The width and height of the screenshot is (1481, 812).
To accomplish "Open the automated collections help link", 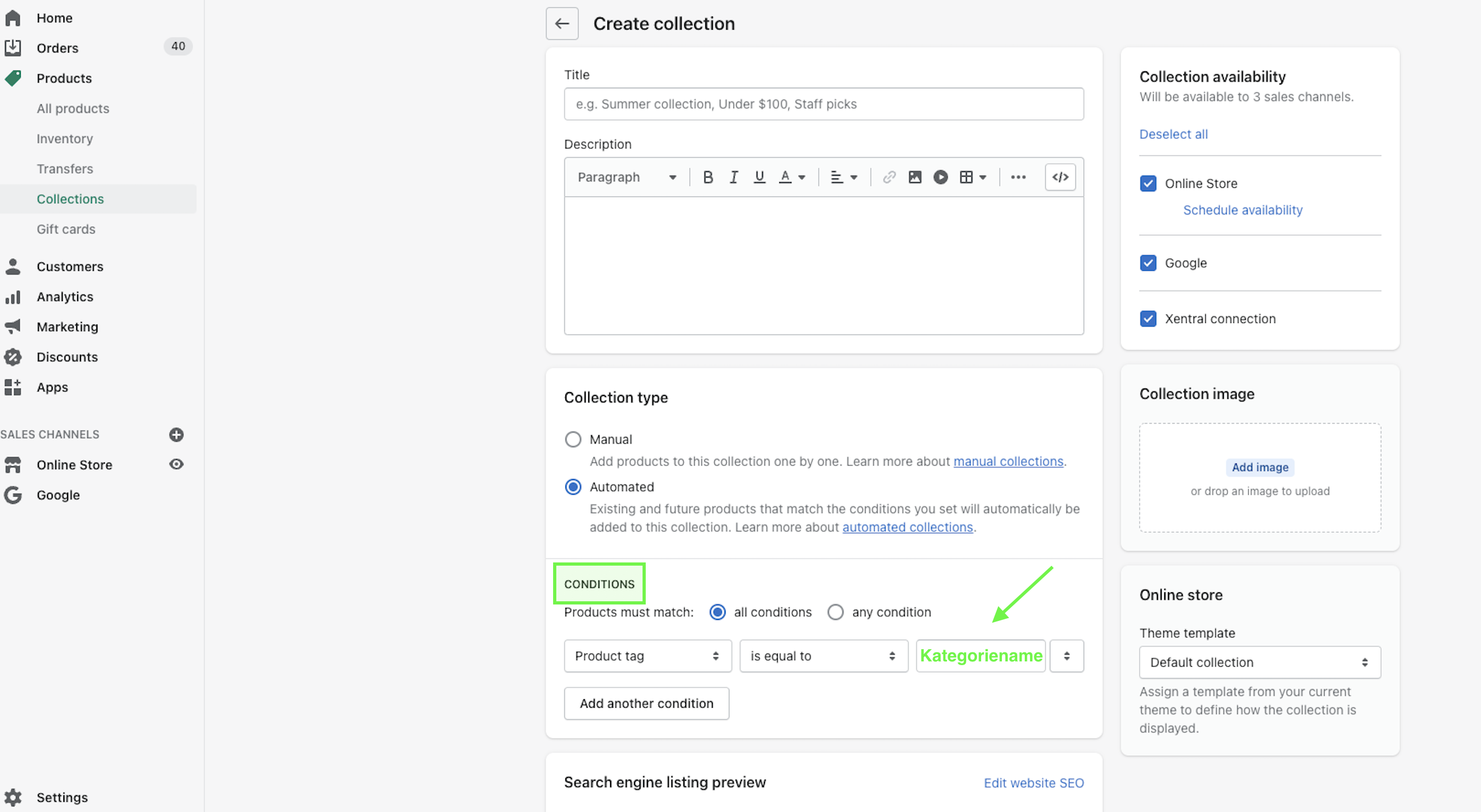I will click(908, 527).
